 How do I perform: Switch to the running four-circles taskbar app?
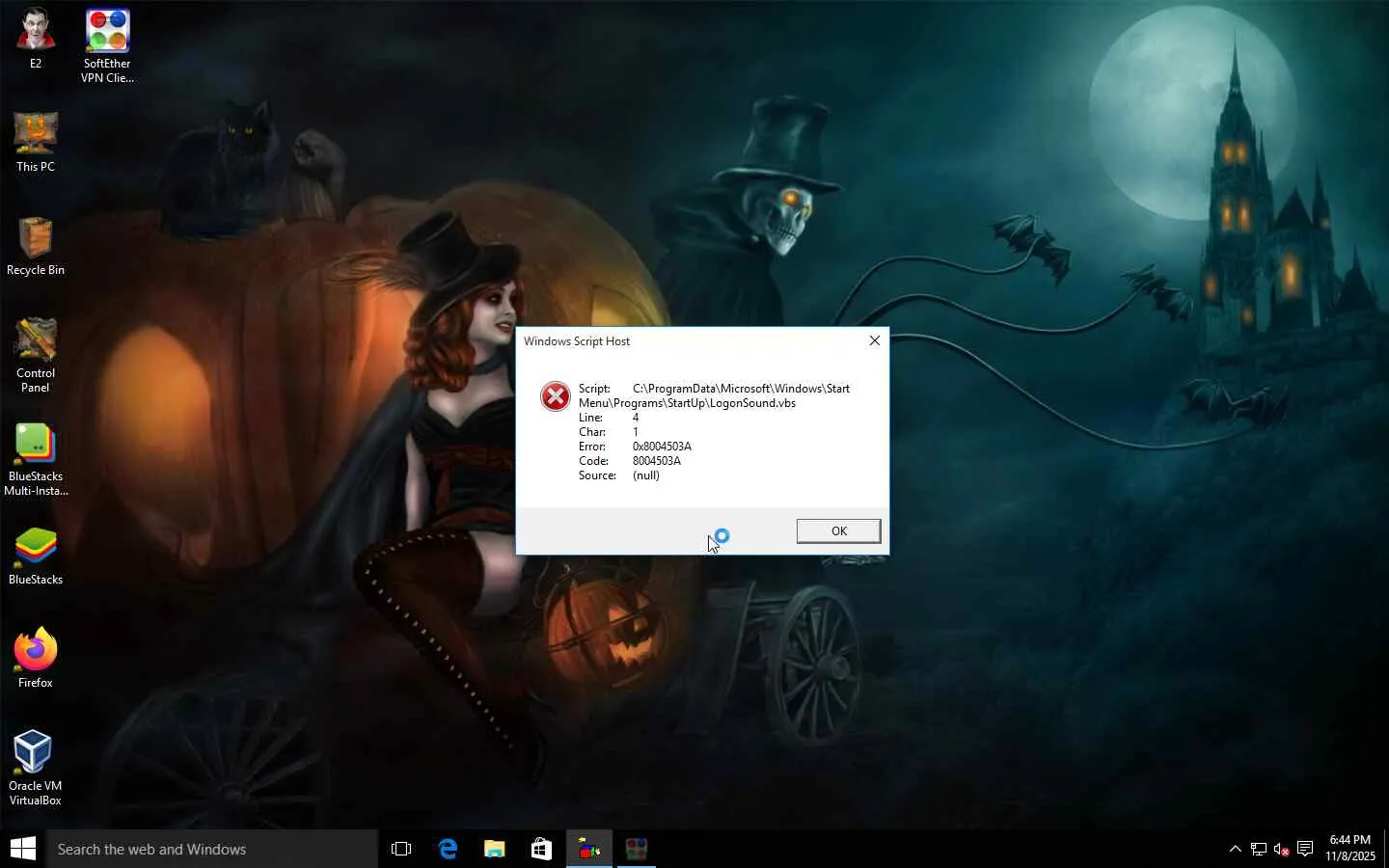tap(636, 849)
